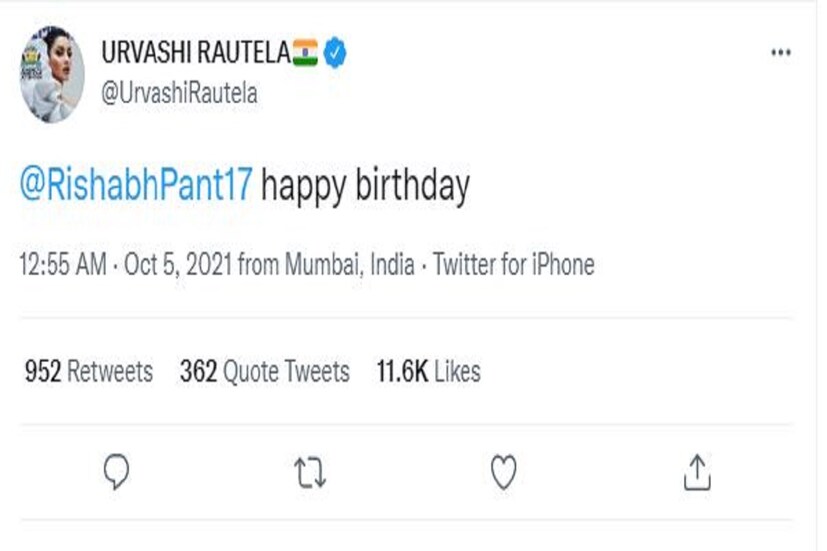Click the Twitter for iPhone source label

point(513,265)
